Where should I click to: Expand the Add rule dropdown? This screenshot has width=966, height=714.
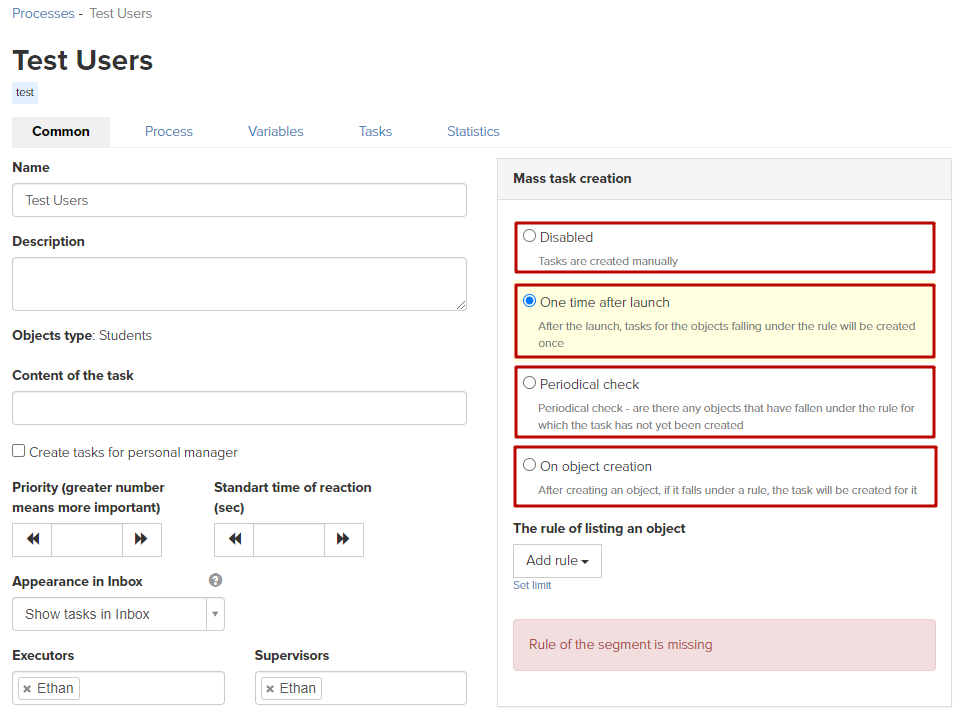(557, 561)
